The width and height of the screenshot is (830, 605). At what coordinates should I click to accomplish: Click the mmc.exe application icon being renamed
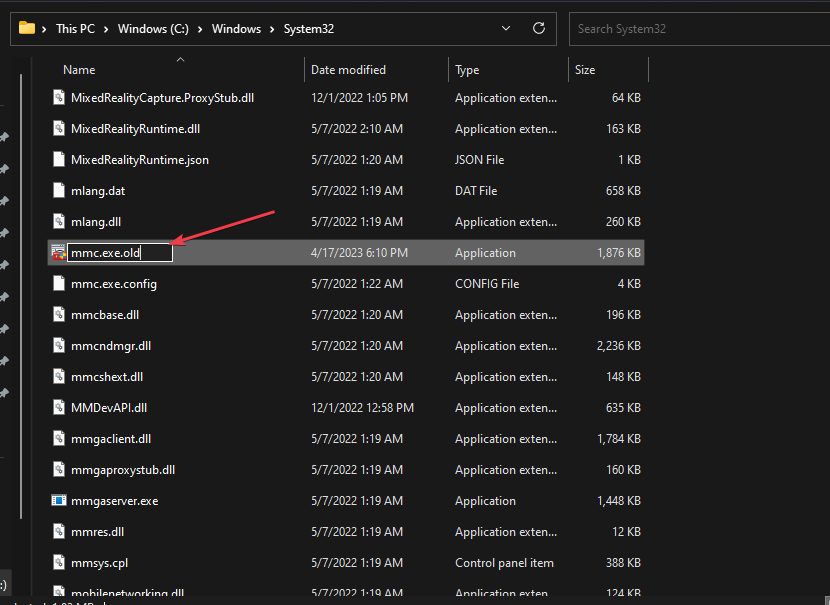pos(59,252)
